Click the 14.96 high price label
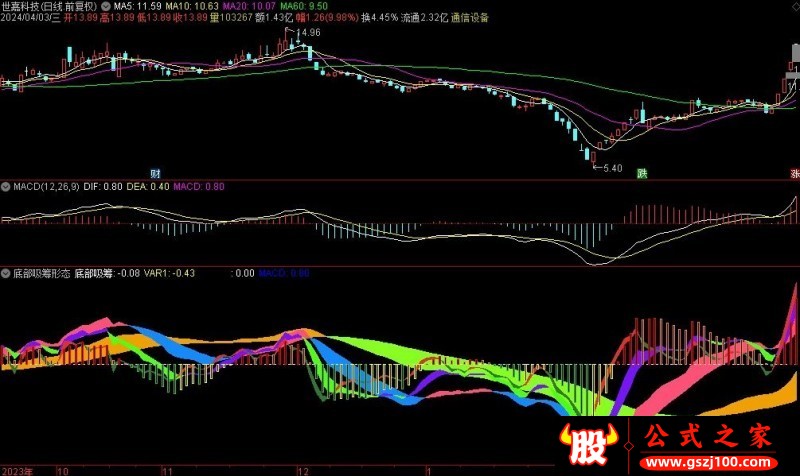800x476 pixels. (309, 34)
